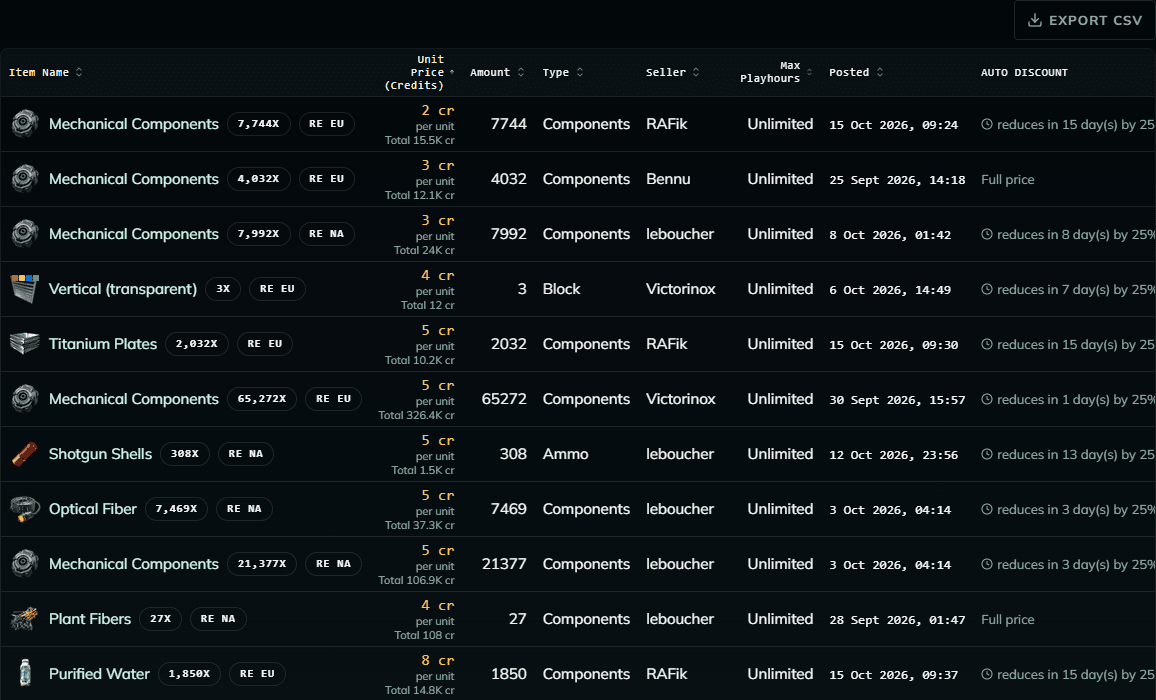Click RE NA badge in Shotgun Shells row
The height and width of the screenshot is (700, 1156).
tap(246, 454)
